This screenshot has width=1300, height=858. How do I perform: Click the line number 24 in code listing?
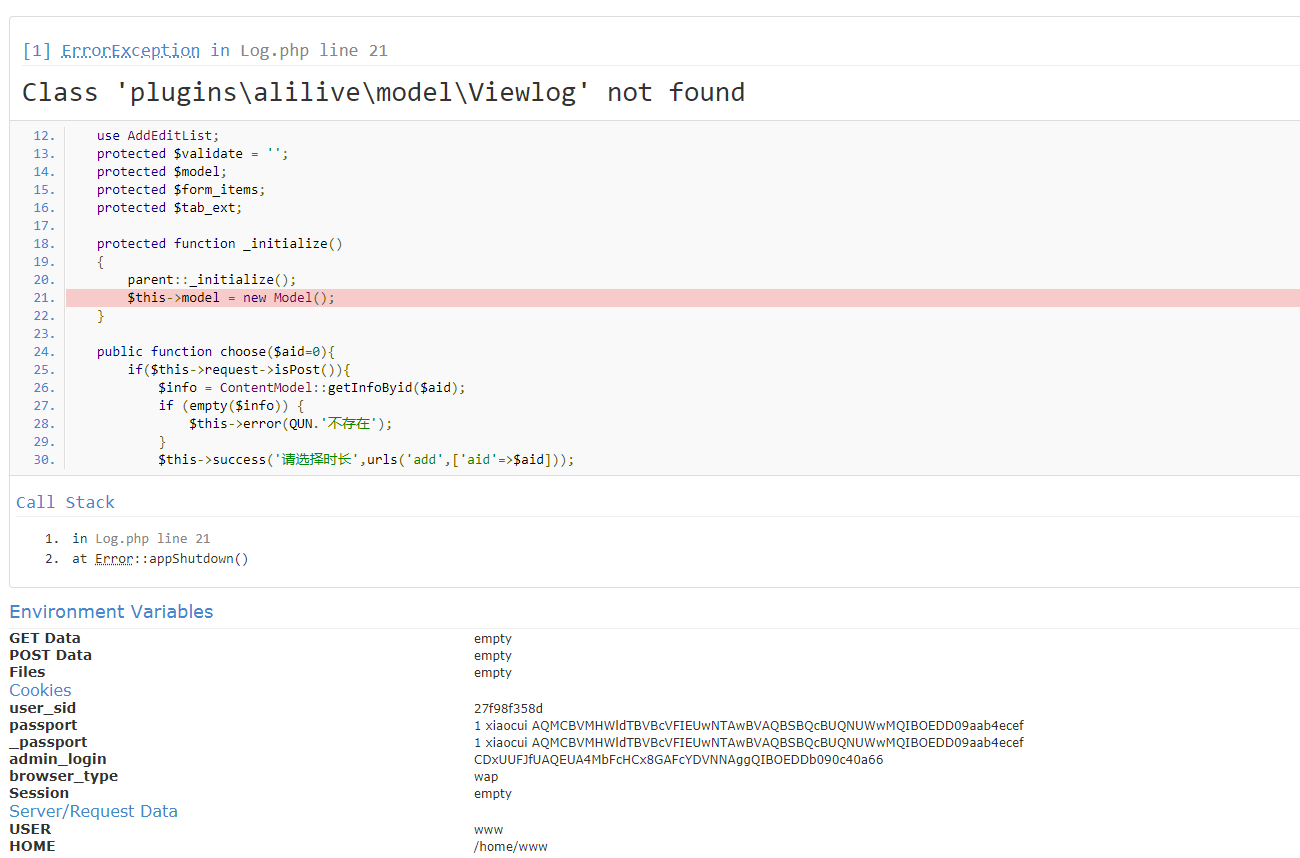pos(44,352)
